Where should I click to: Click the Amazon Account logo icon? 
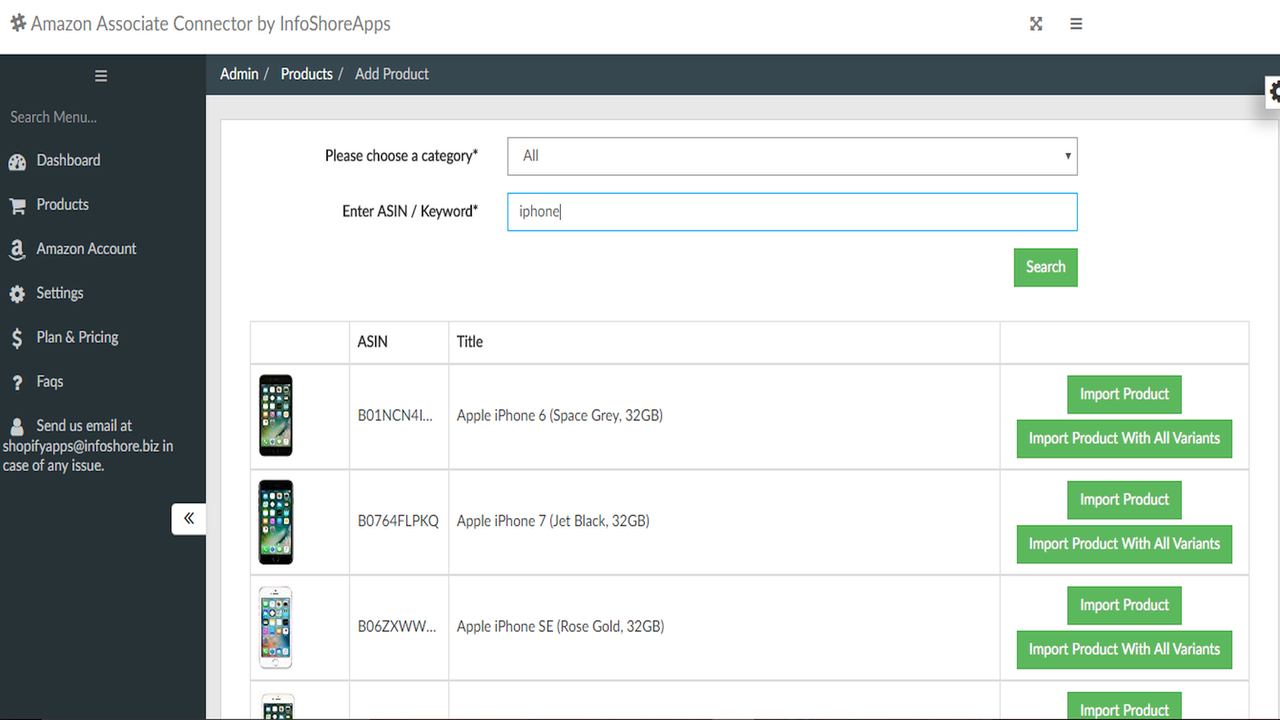[x=17, y=250]
